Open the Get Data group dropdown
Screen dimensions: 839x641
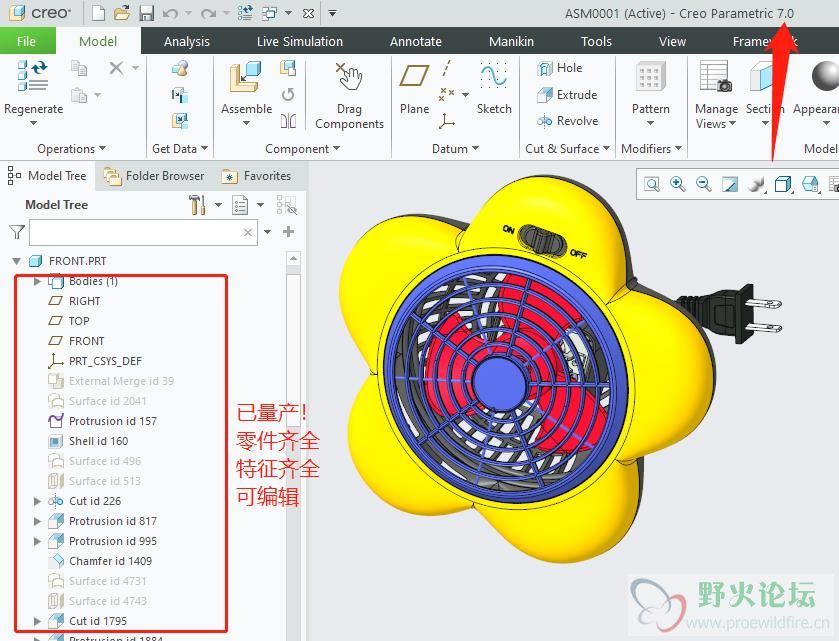(x=180, y=149)
